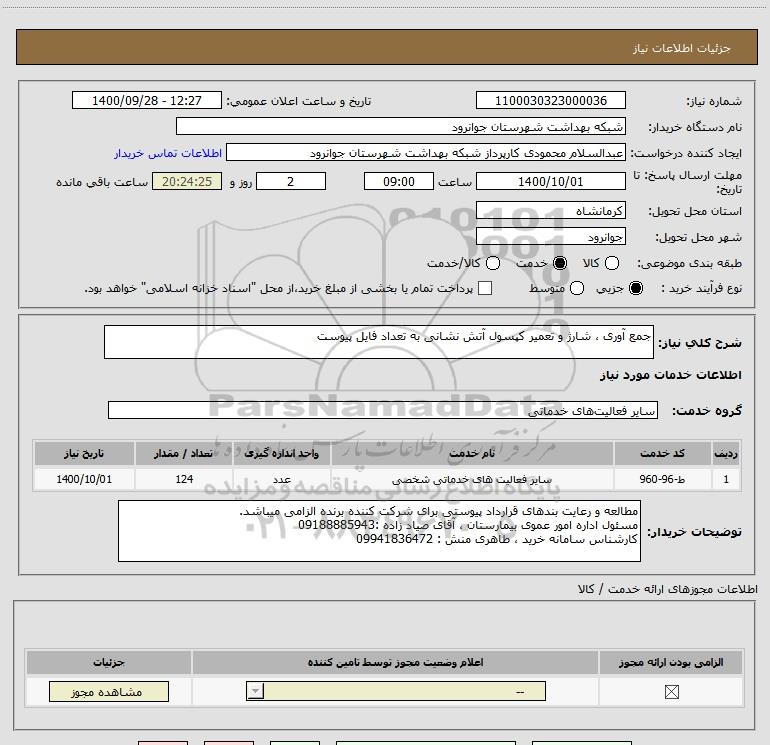Click service name cell سایر فعالیت های خدماتی شخصی

coord(472,479)
